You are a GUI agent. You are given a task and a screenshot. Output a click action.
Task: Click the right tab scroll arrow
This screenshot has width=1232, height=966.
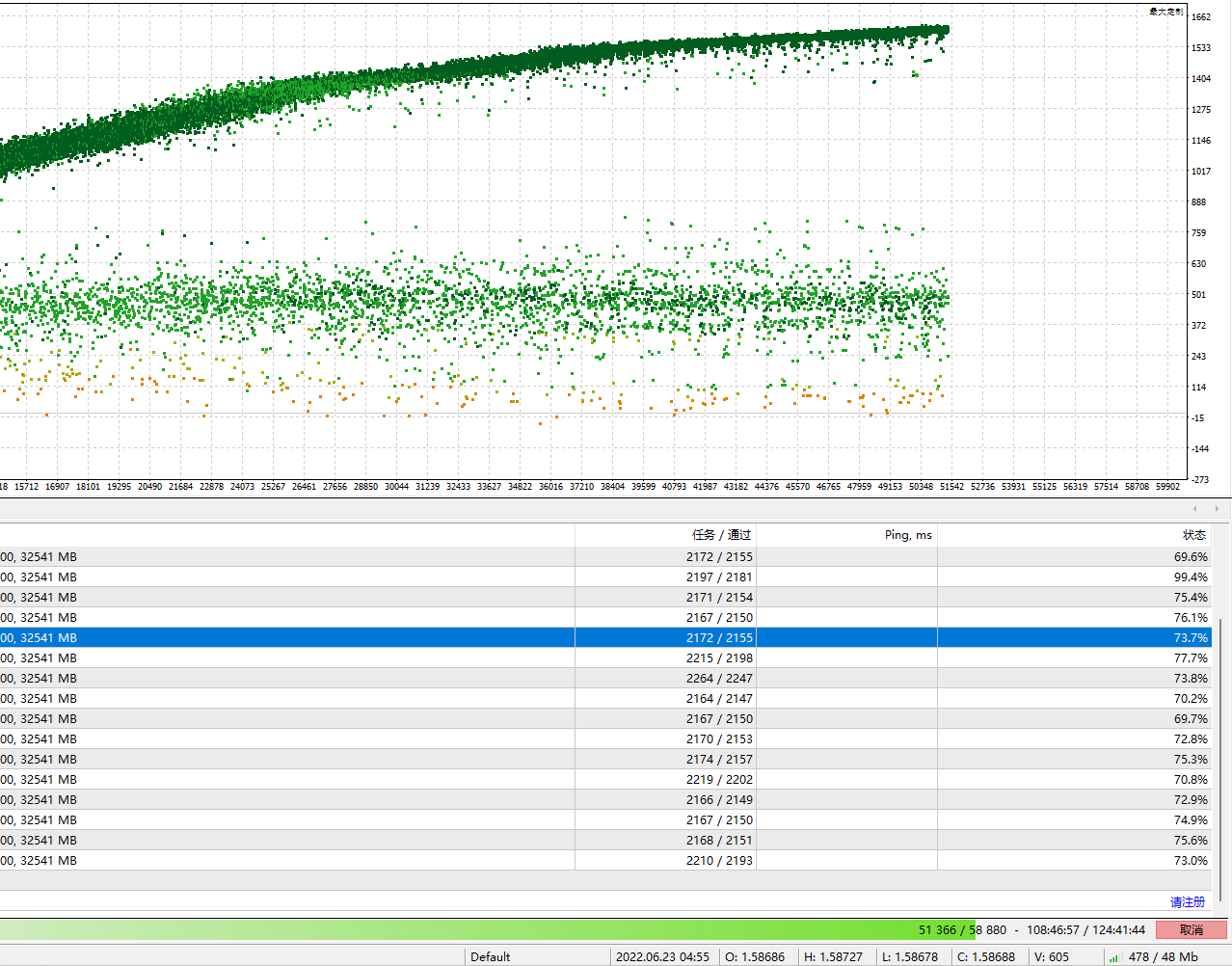pos(1217,508)
